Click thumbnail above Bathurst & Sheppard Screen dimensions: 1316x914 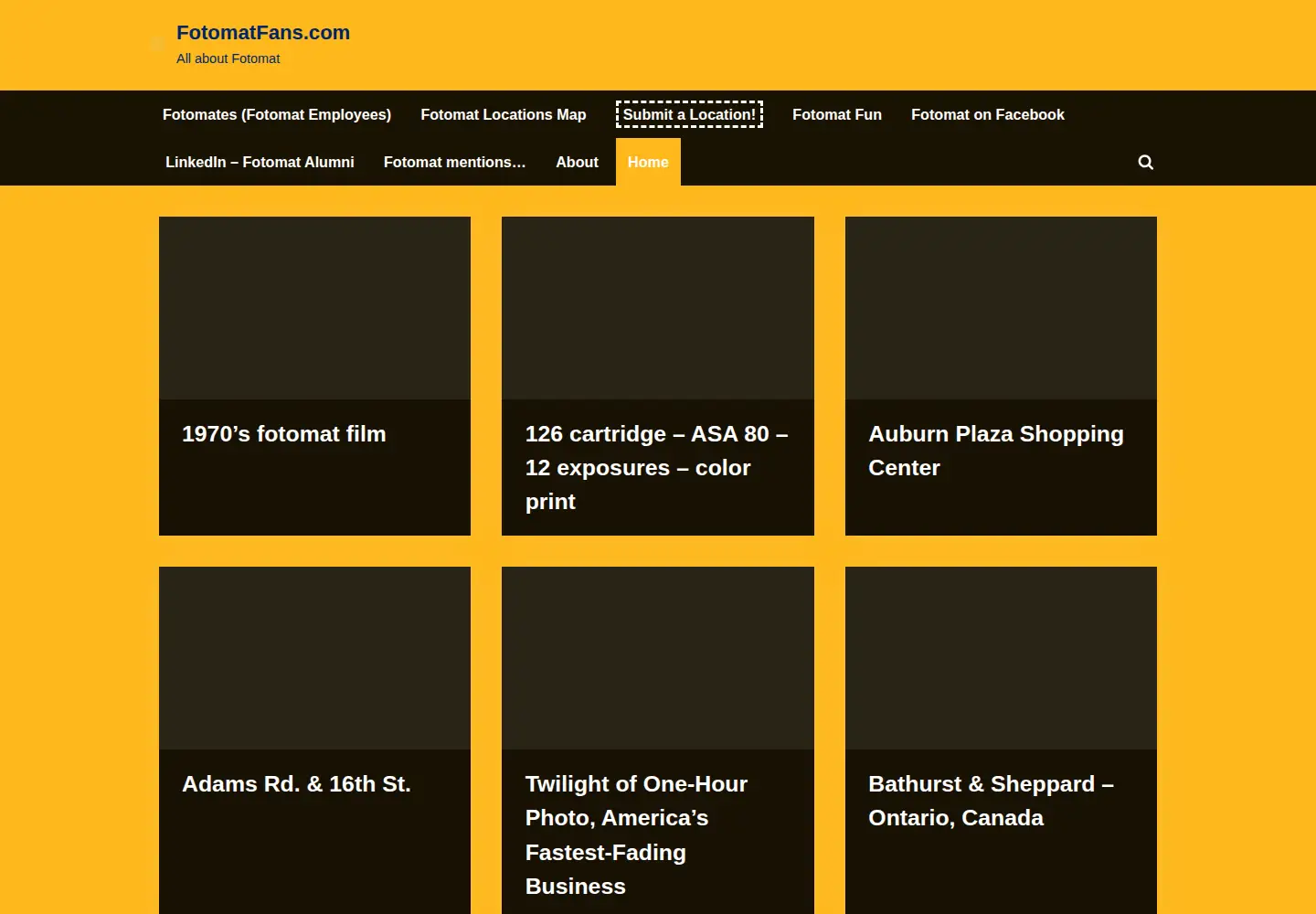click(1001, 658)
